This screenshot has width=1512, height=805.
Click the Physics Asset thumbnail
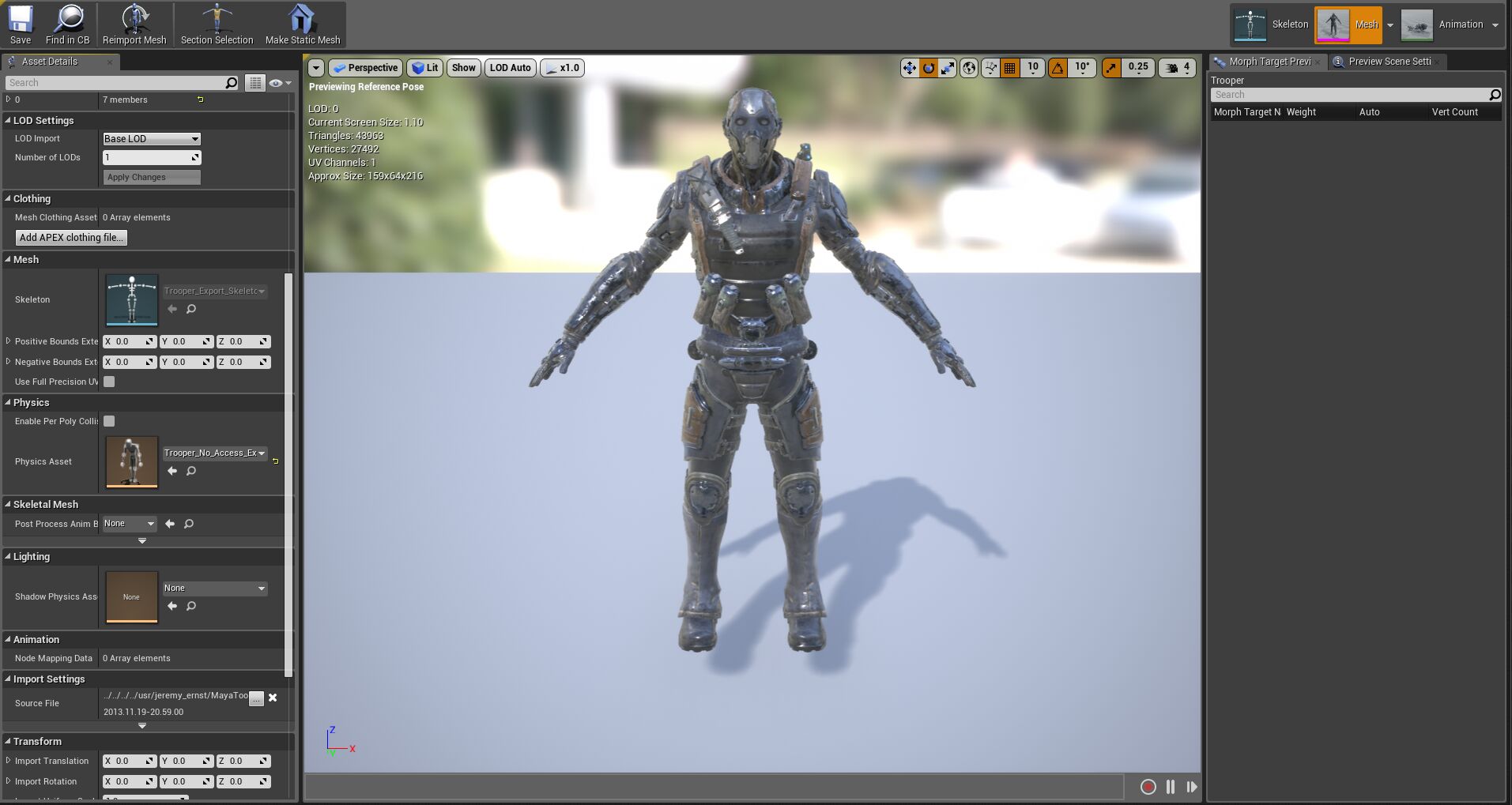point(131,461)
